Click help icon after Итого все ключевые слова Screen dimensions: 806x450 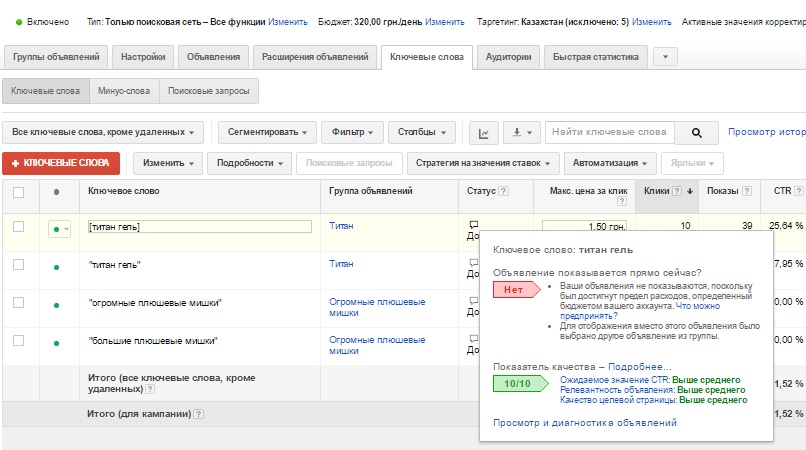click(x=150, y=389)
